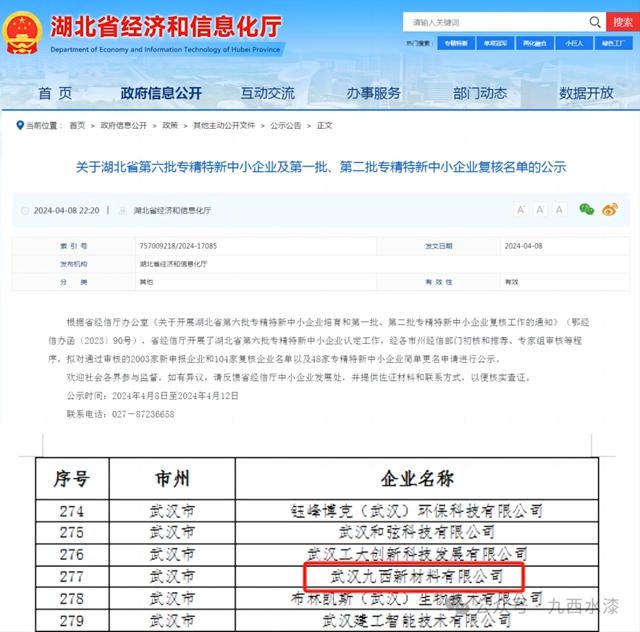Click the smallest font size 'A' button

point(559,210)
